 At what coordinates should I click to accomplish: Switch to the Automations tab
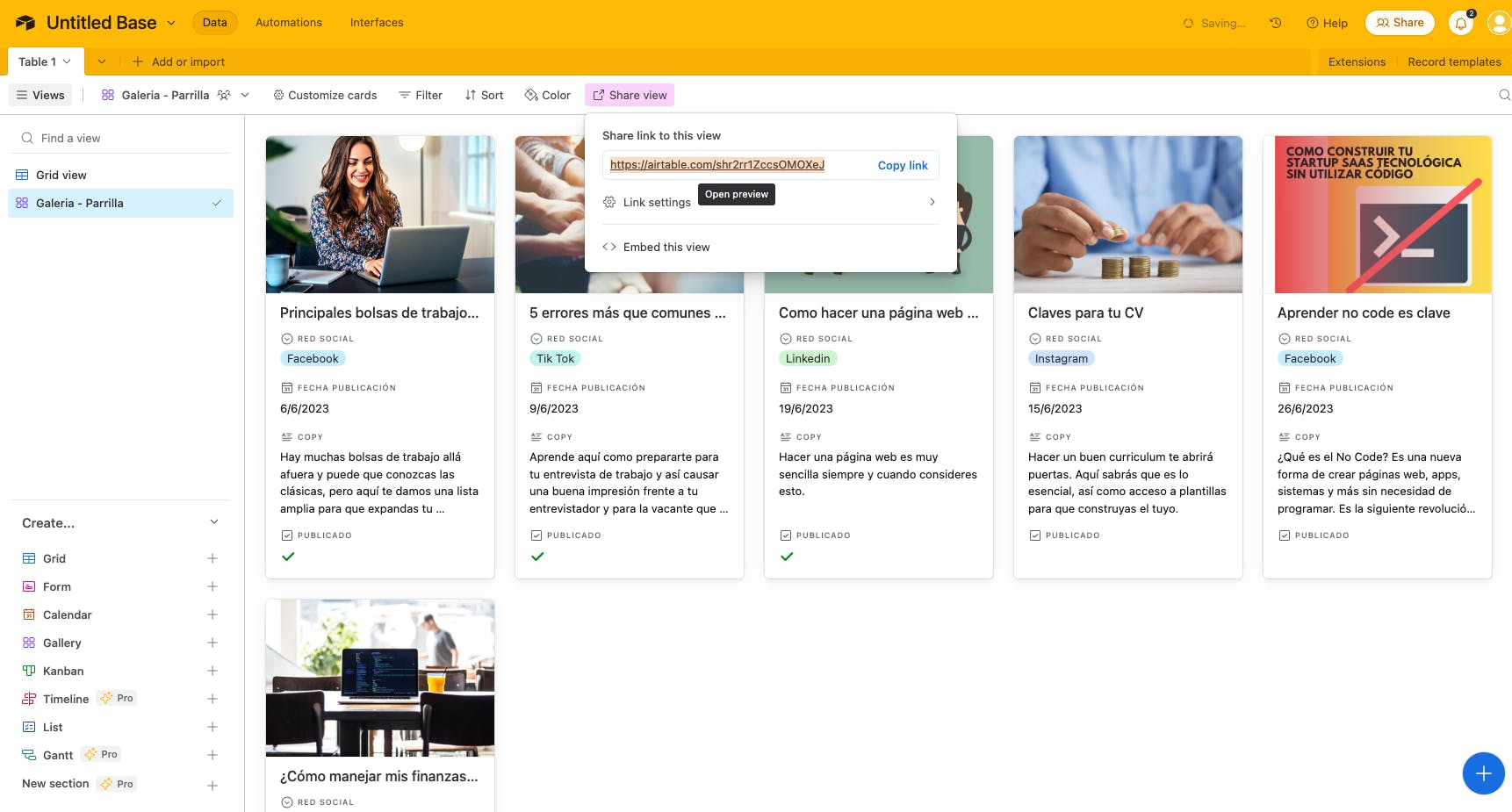click(x=289, y=23)
